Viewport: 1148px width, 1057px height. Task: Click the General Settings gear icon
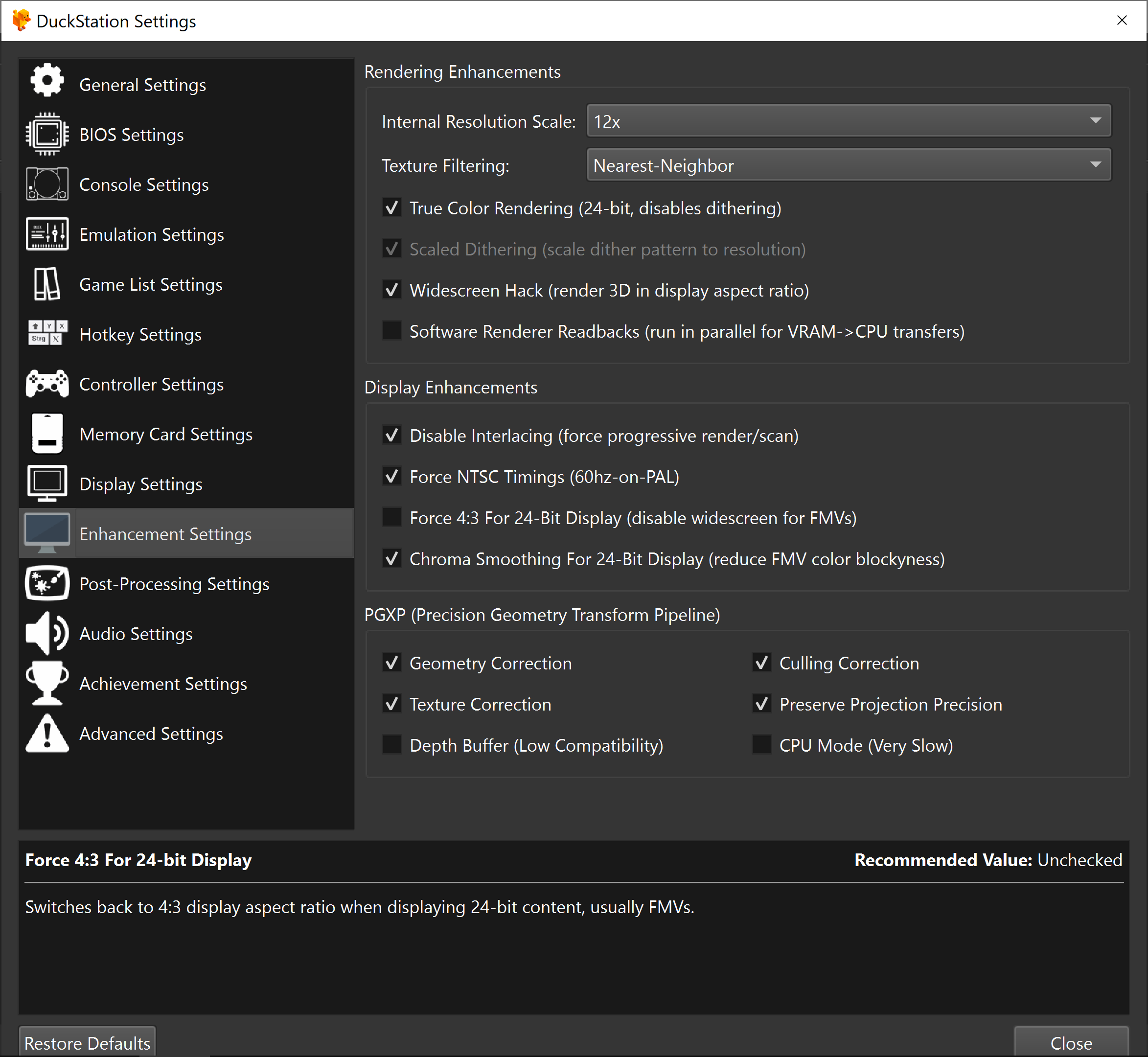click(47, 80)
